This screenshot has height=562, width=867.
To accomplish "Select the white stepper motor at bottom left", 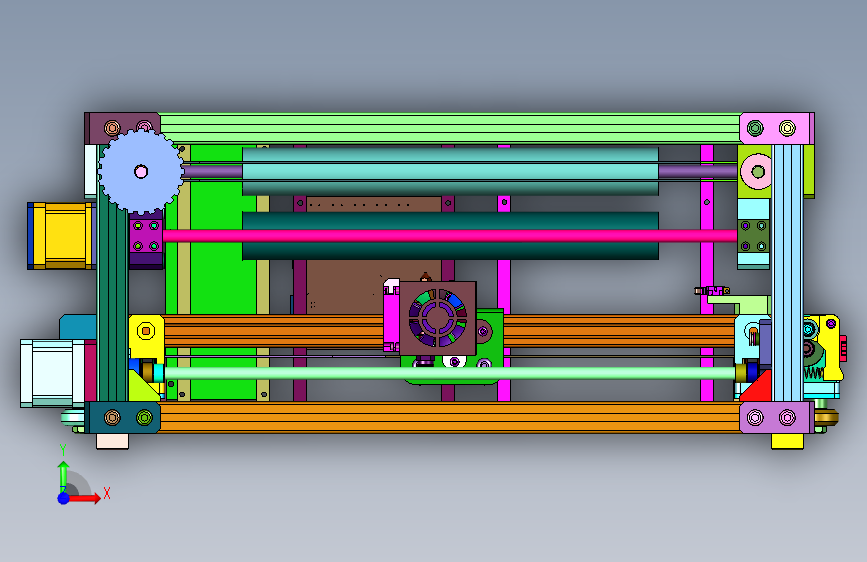I will click(x=53, y=373).
